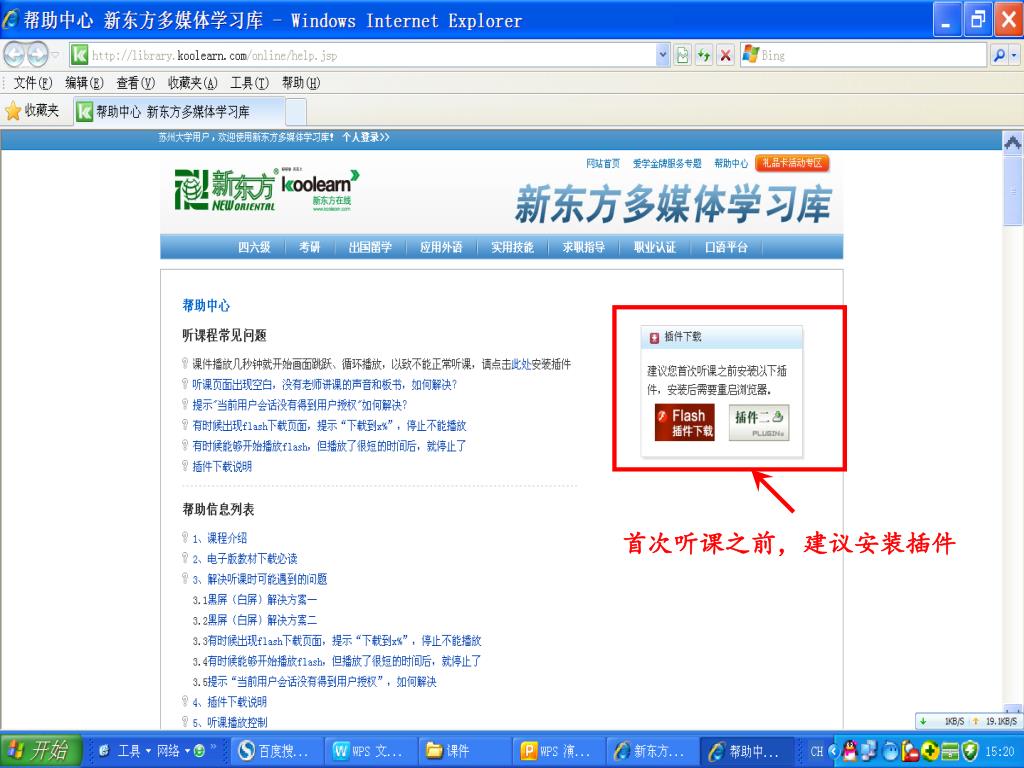Open the 工具(T) menu
The width and height of the screenshot is (1024, 768).
click(249, 83)
